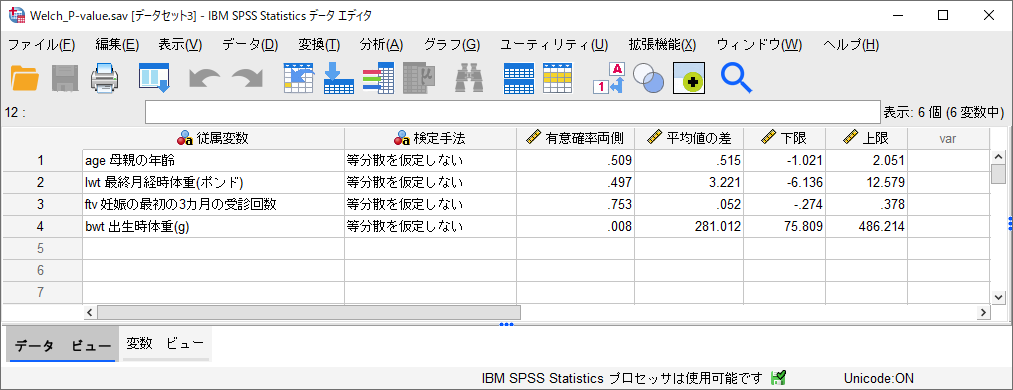This screenshot has height=390, width=1013.
Task: Open Variables info toolbar icon
Action: (378, 78)
